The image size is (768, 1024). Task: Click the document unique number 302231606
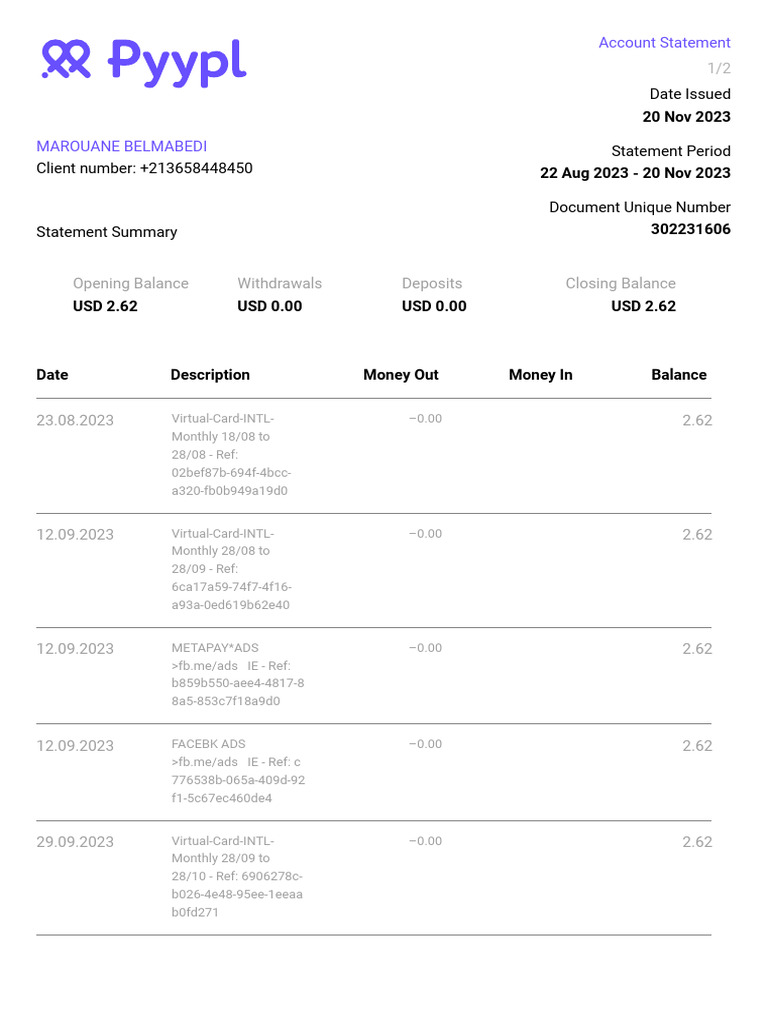coord(690,229)
